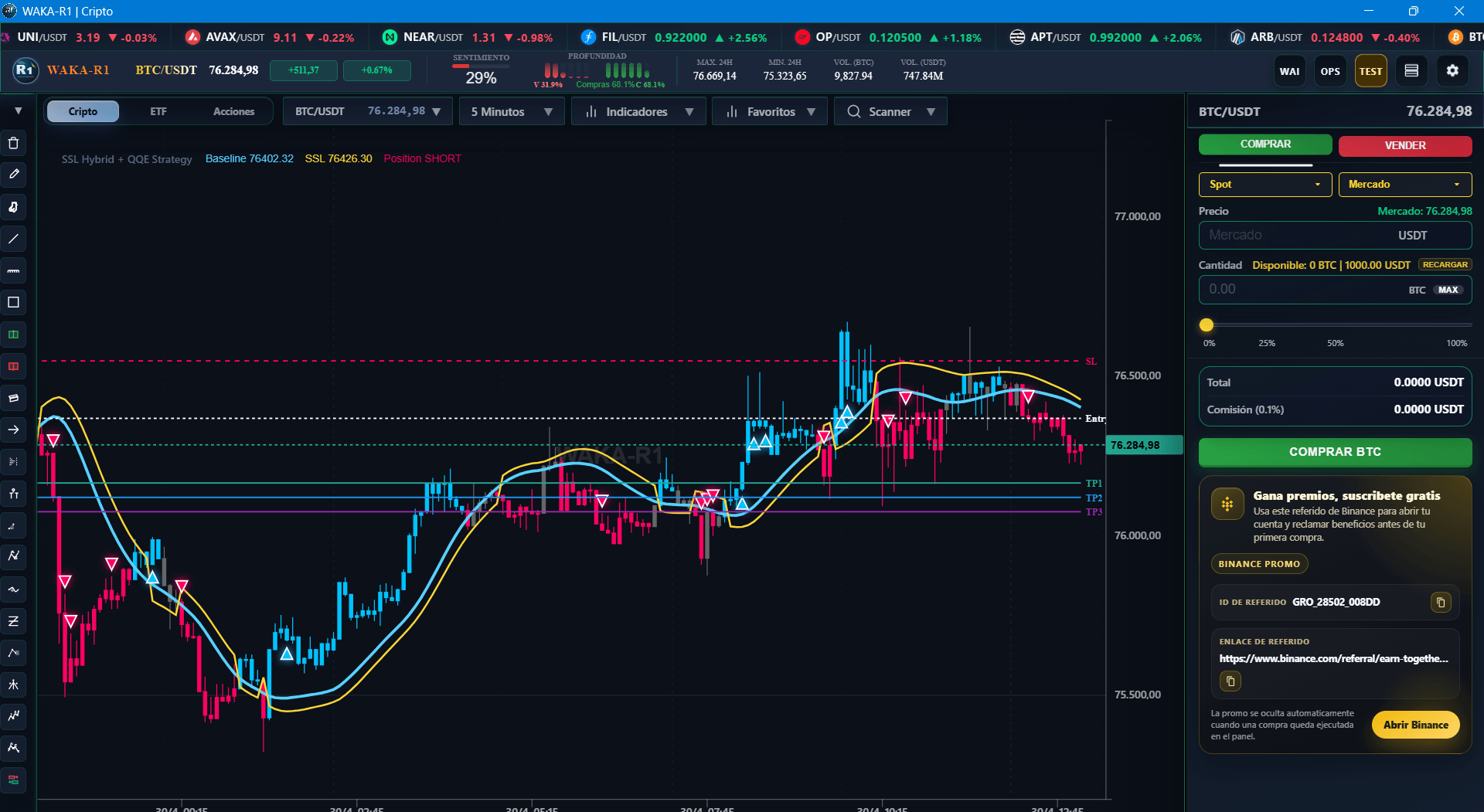
Task: Click the MAX quantity button
Action: (x=1448, y=290)
